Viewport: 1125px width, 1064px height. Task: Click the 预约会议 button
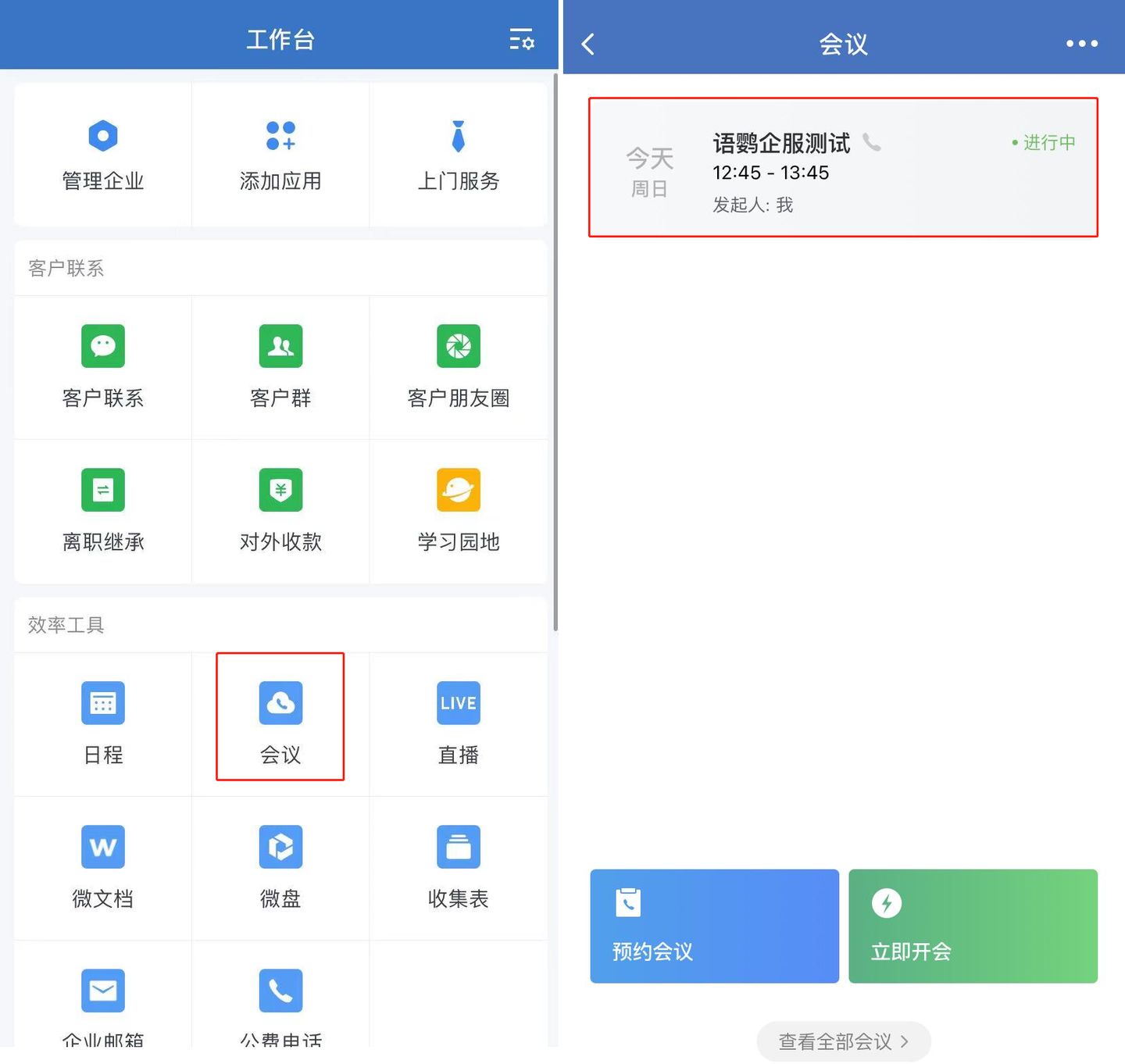click(714, 926)
